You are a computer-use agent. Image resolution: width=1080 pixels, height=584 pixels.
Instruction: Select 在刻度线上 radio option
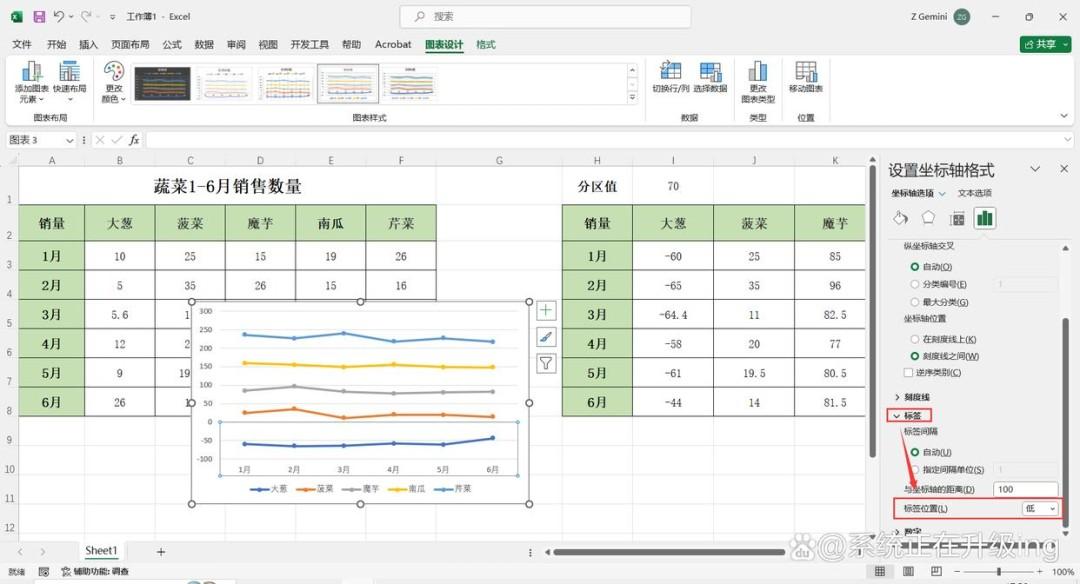(915, 340)
